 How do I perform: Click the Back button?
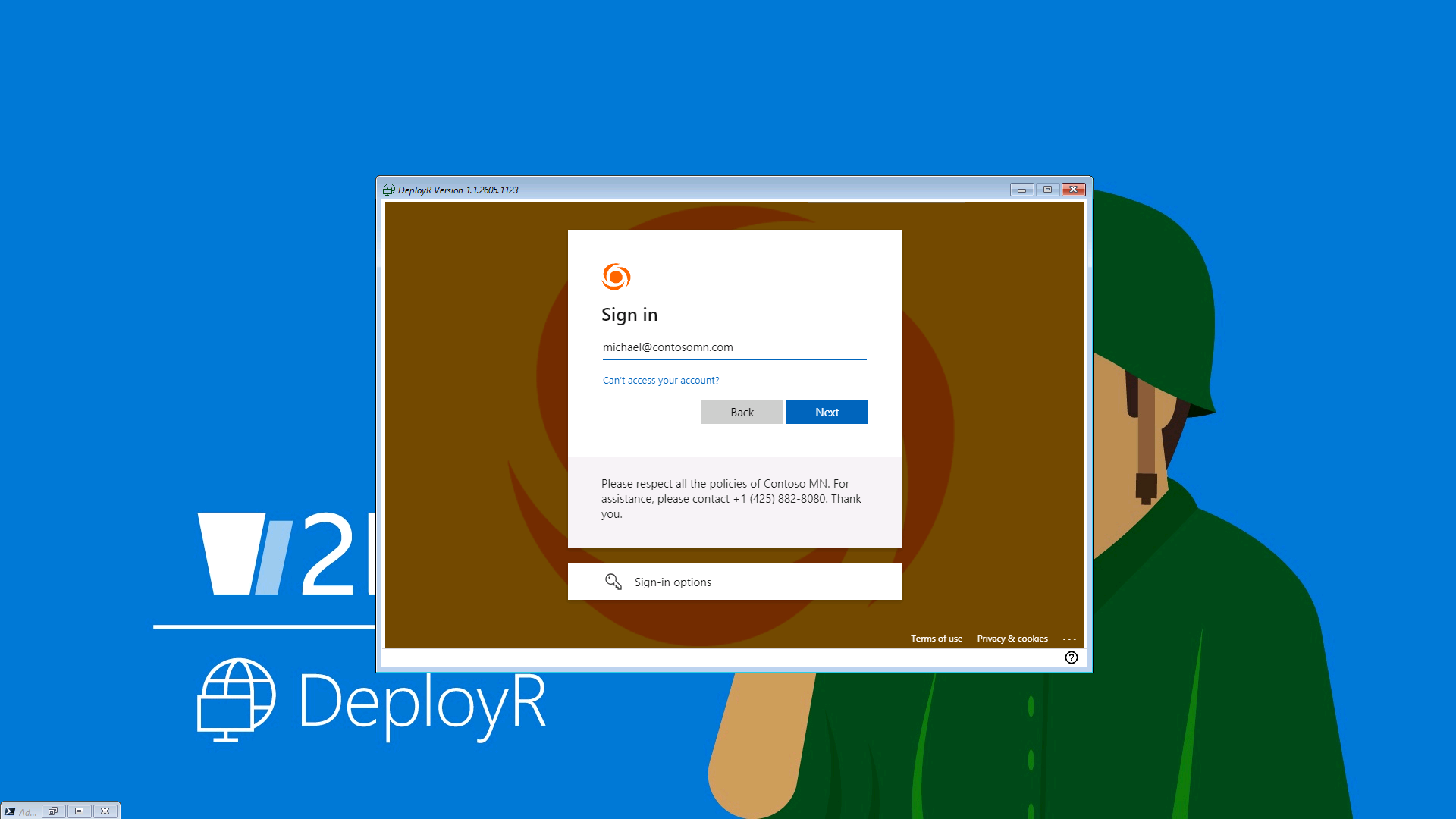(x=742, y=412)
